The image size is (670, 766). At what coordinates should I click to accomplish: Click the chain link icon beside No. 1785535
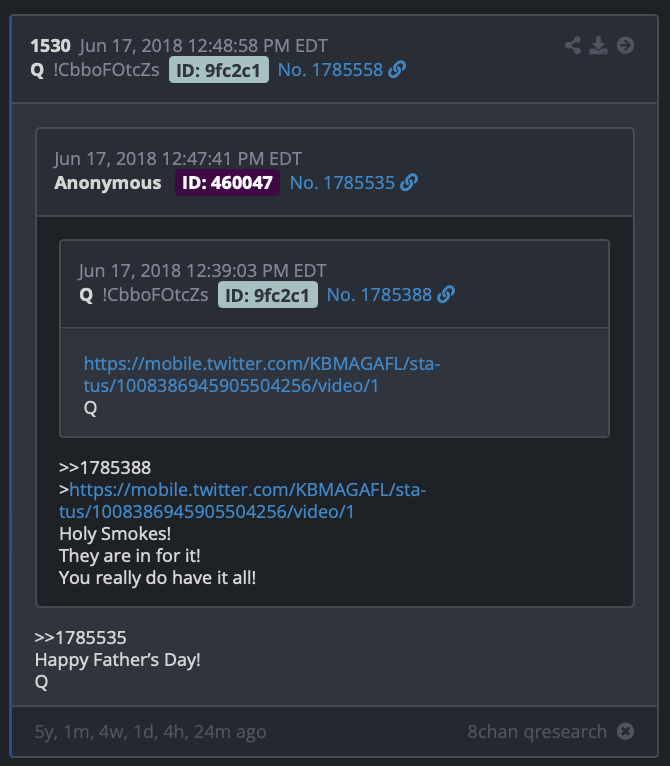pyautogui.click(x=409, y=183)
